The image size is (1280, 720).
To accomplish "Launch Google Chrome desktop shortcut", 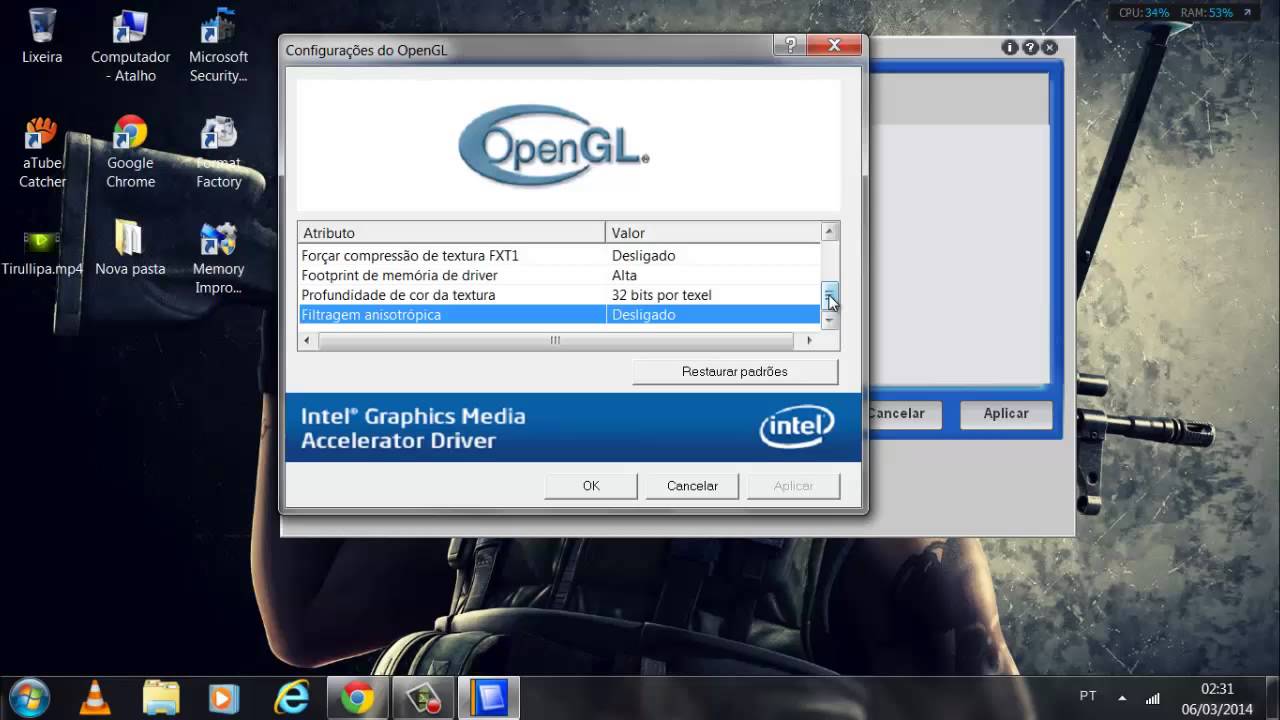I will click(x=130, y=152).
